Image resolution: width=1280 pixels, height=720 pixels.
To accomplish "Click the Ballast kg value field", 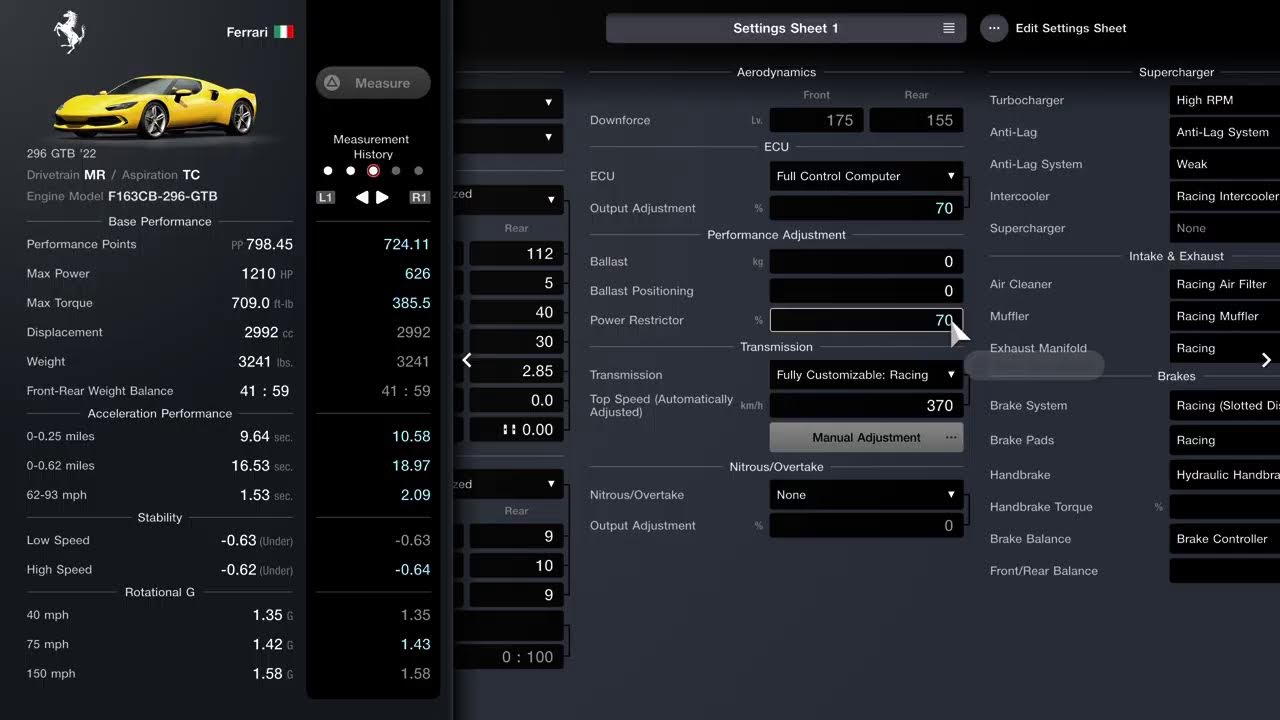I will 866,261.
